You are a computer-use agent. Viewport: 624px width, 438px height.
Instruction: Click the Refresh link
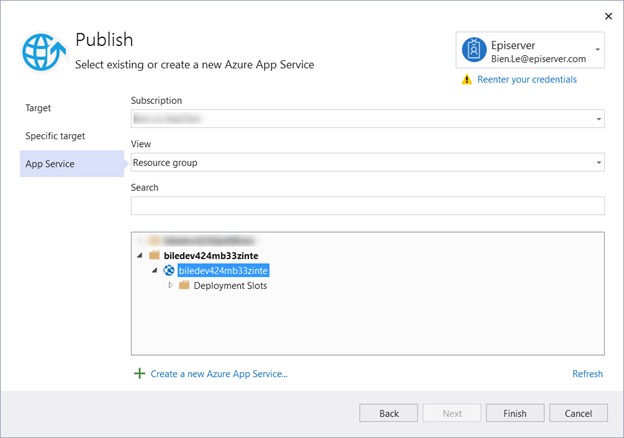tap(587, 374)
